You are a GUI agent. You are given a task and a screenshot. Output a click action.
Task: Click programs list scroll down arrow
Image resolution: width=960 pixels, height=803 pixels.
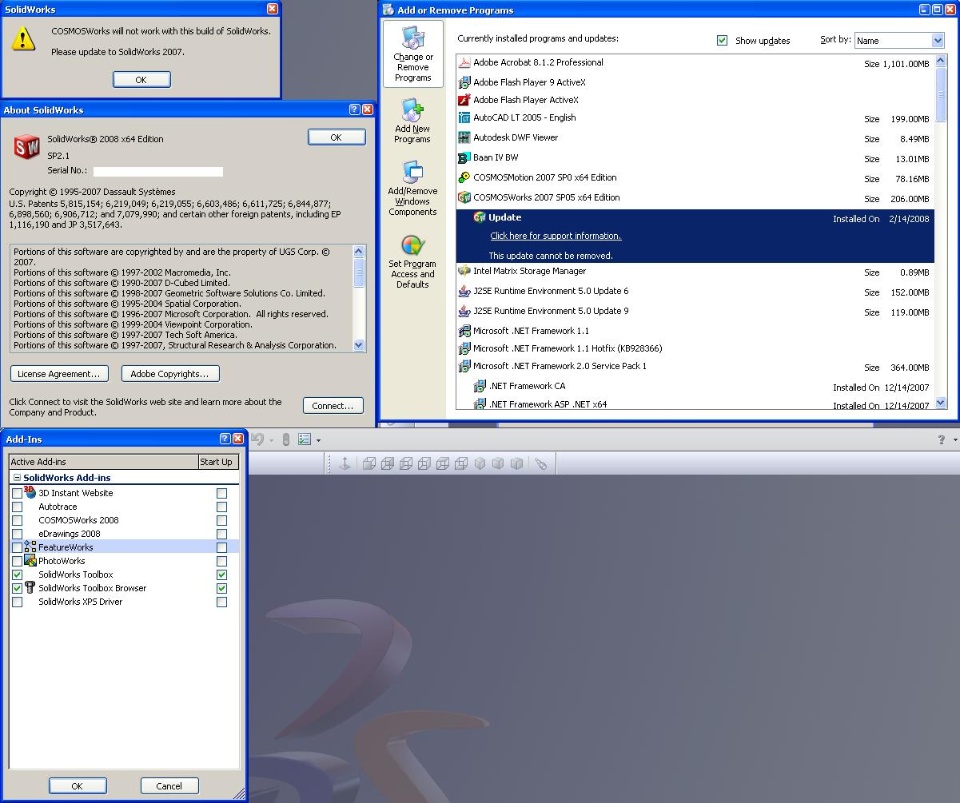point(941,402)
